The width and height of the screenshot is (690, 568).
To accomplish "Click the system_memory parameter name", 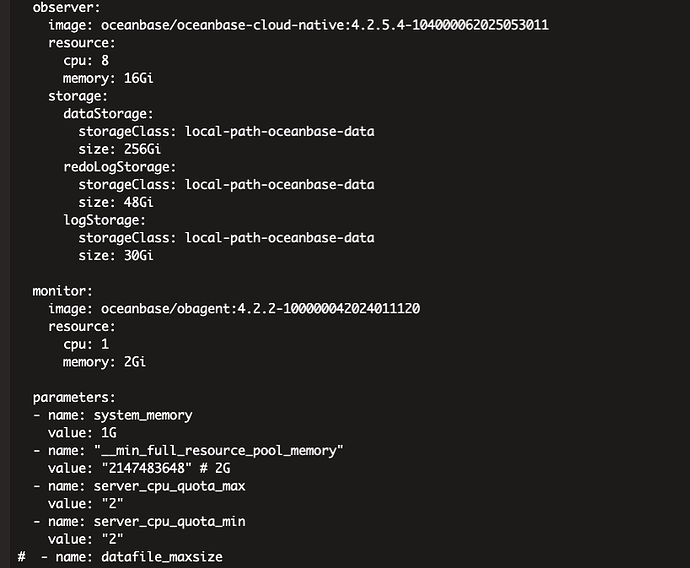I will click(143, 415).
